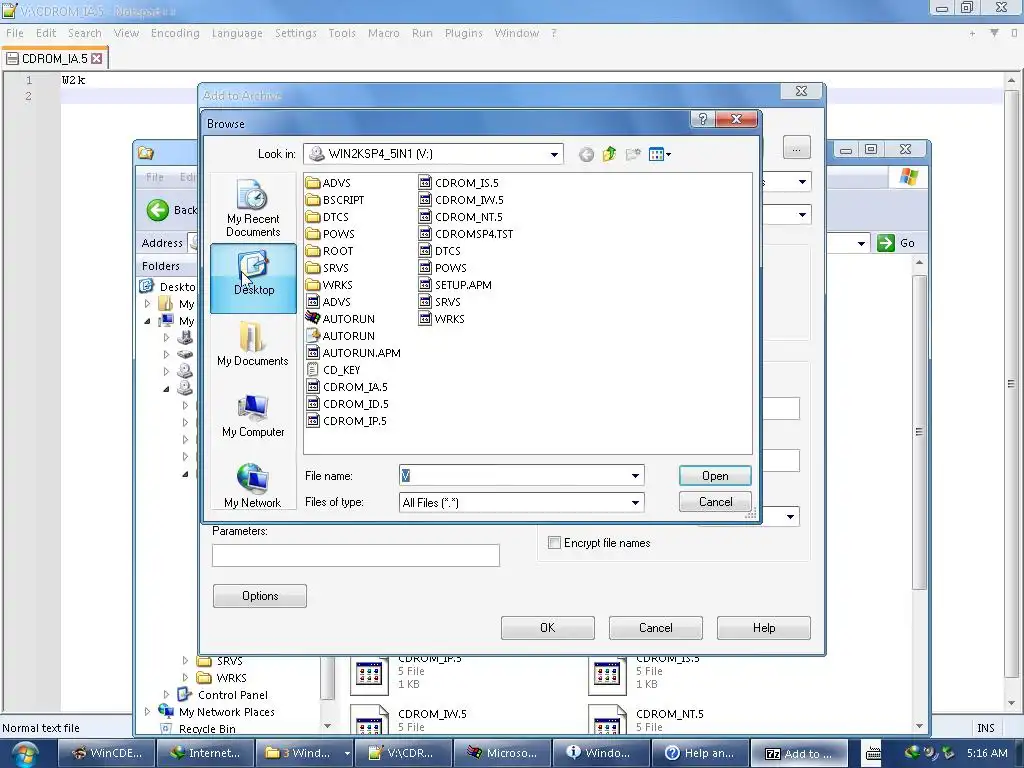Open Notepad++ File menu

click(14, 33)
